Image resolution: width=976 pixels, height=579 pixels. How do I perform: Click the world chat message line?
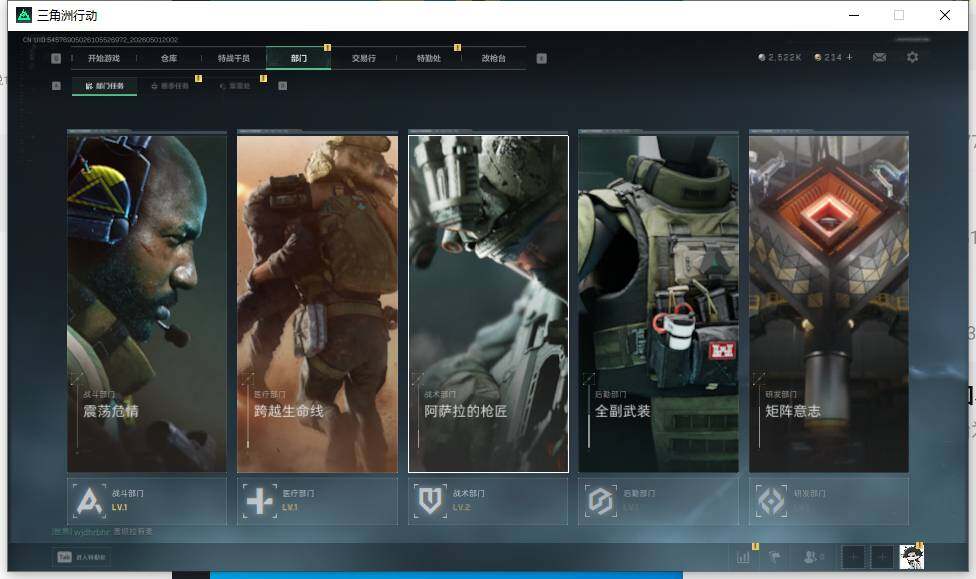point(103,532)
